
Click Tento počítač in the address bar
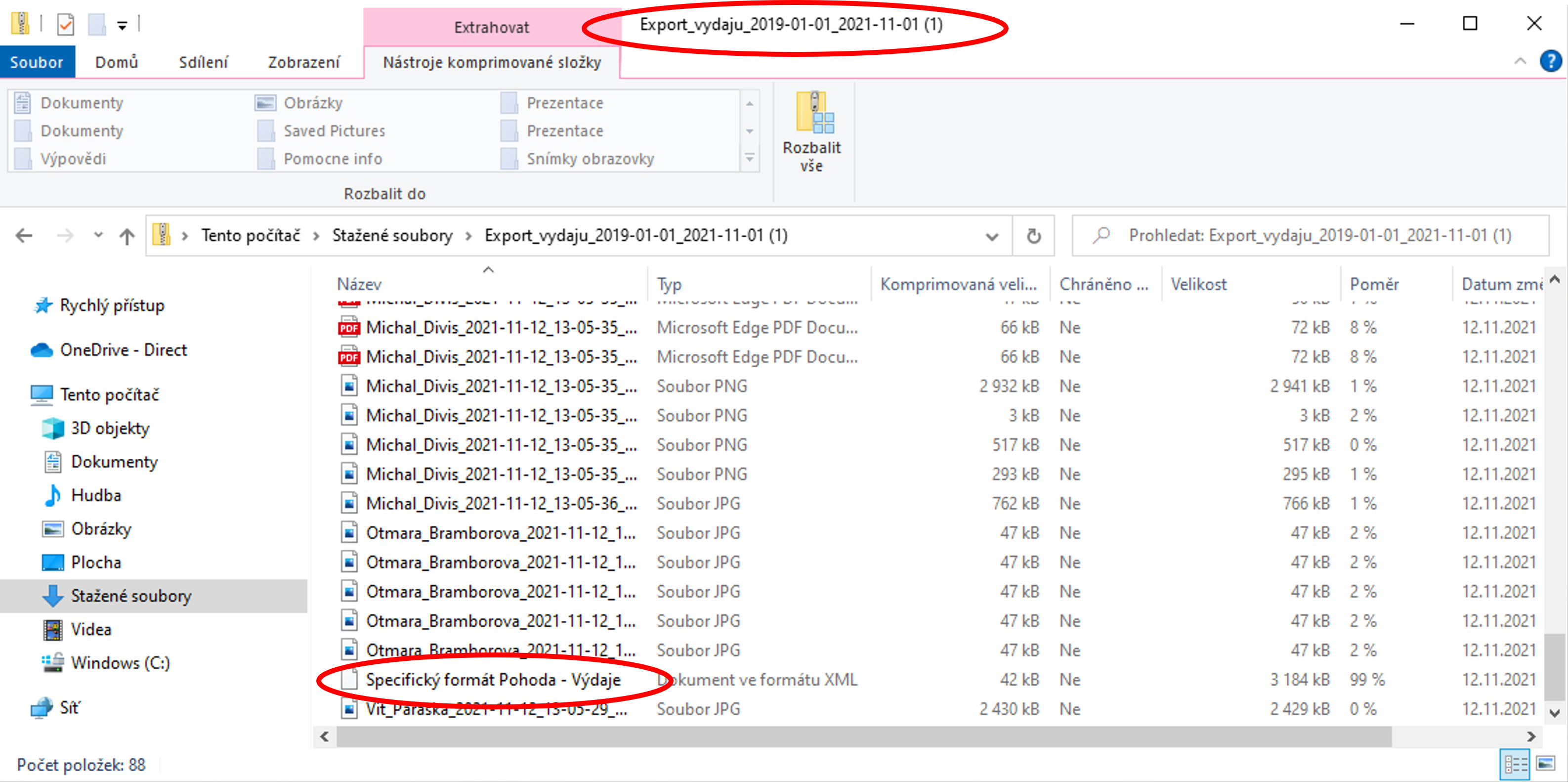click(x=251, y=236)
